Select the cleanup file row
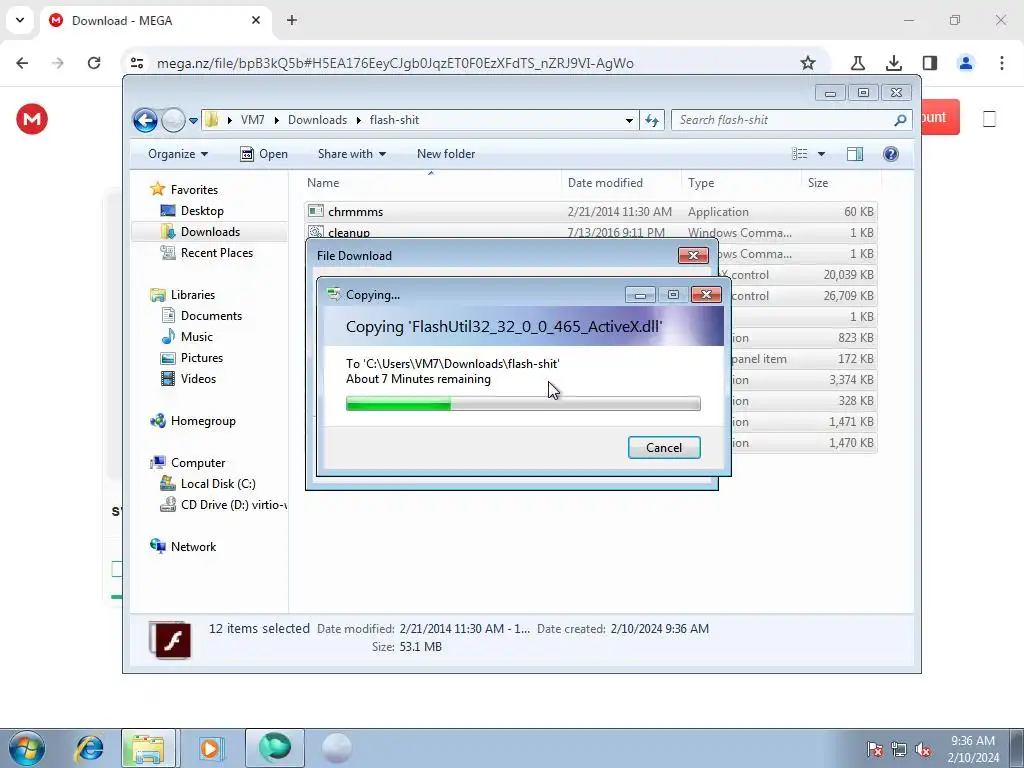This screenshot has height=768, width=1024. [590, 231]
